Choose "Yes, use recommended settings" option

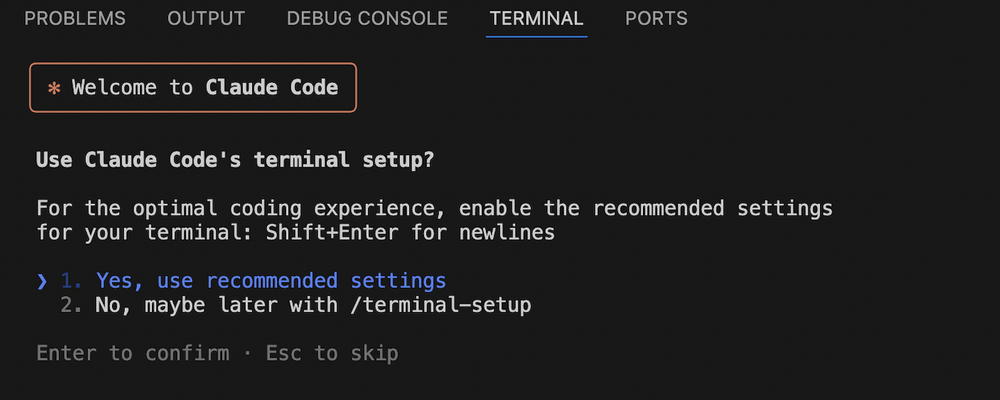point(271,280)
